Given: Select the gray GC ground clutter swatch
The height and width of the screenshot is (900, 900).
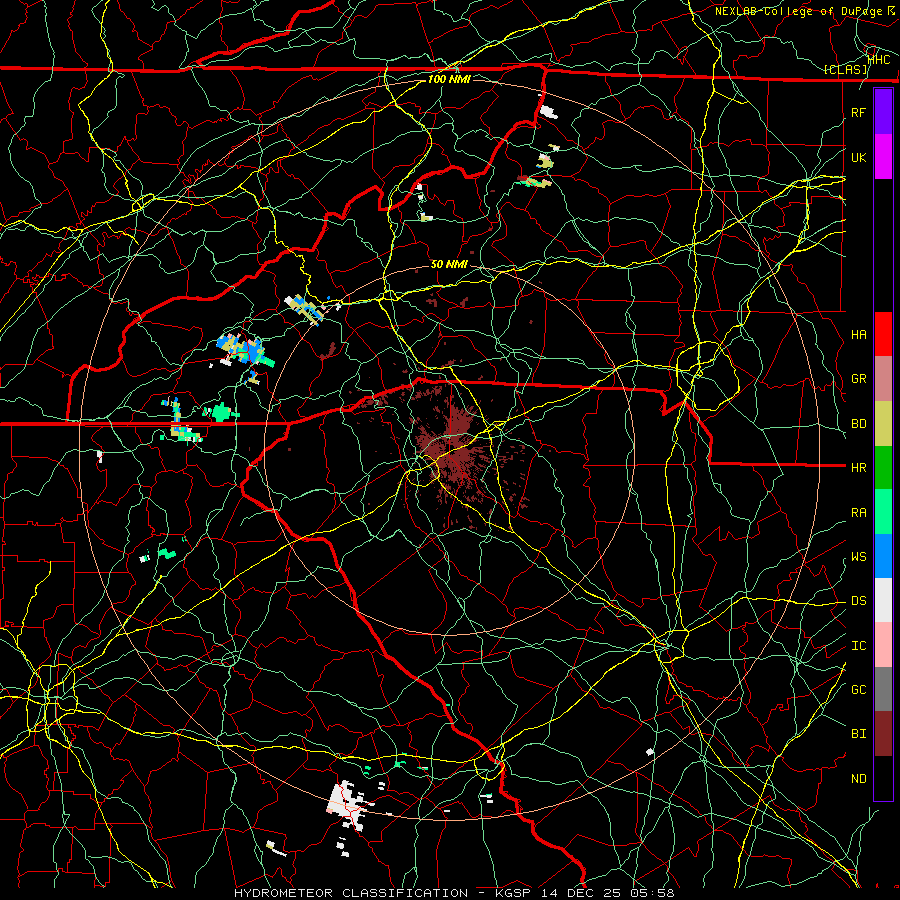Looking at the screenshot, I should (x=883, y=689).
